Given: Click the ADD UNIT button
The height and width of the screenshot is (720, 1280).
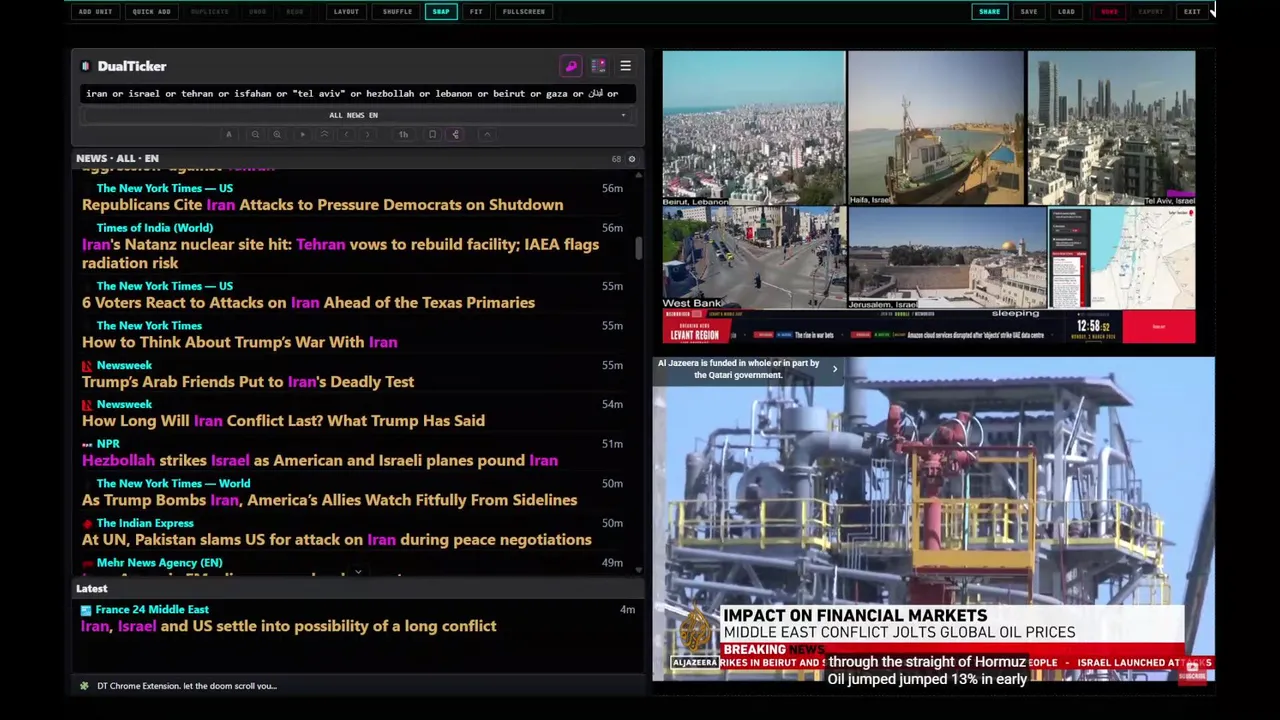Looking at the screenshot, I should pos(95,12).
